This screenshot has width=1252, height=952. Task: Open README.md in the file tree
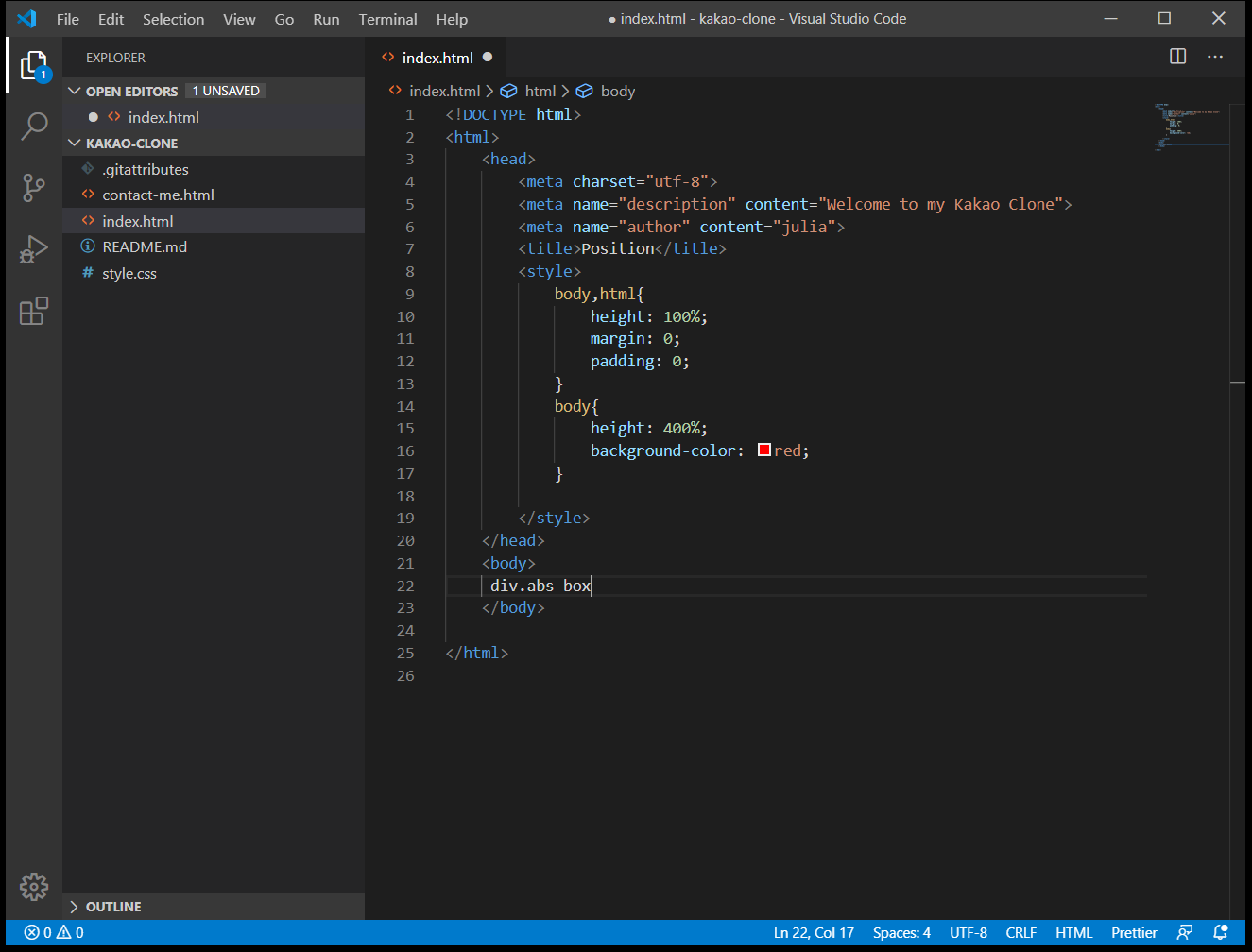[x=214, y=246]
